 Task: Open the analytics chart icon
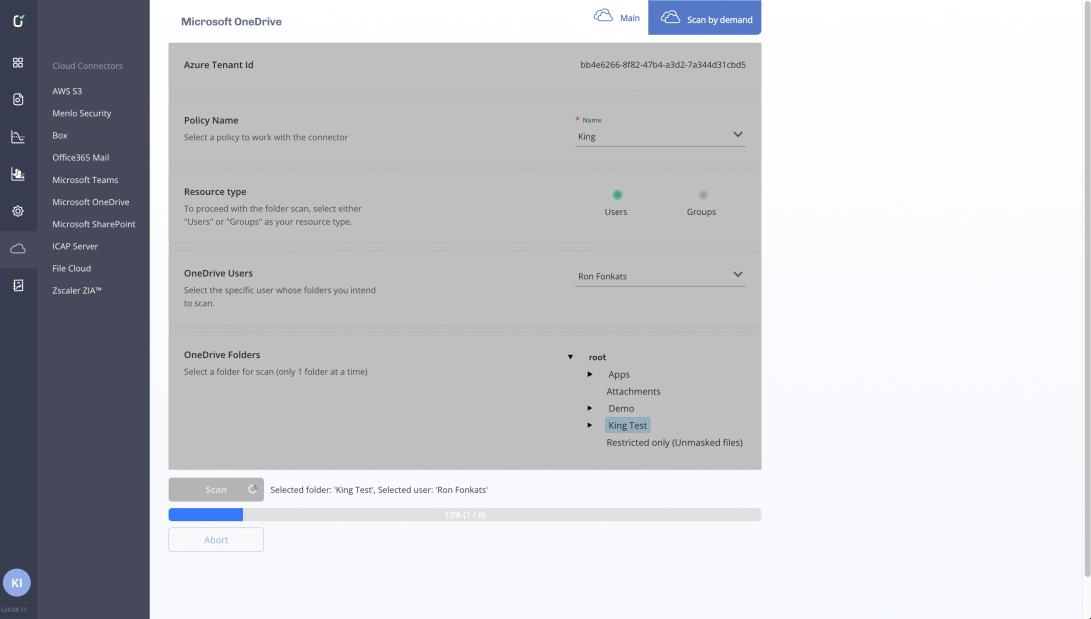[x=18, y=137]
